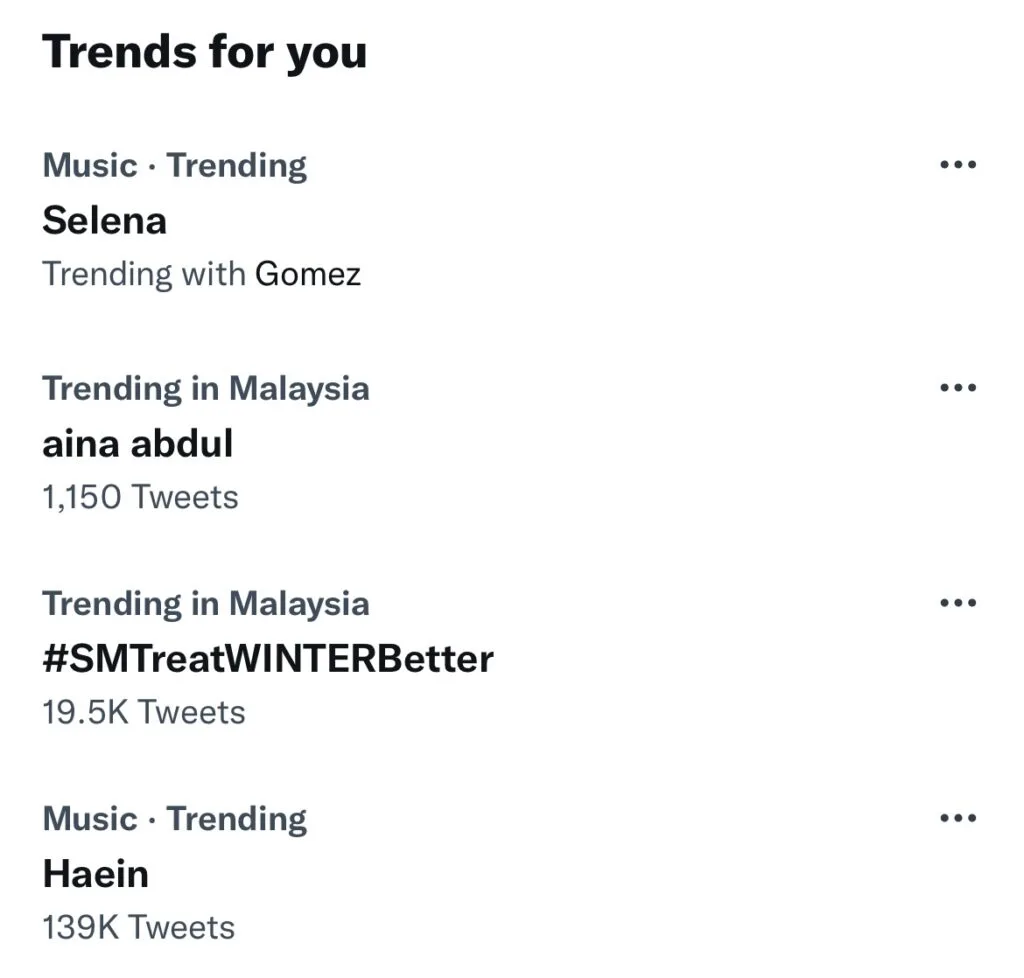The height and width of the screenshot is (978, 1024).
Task: Click the '1,150 Tweets' count
Action: [140, 496]
